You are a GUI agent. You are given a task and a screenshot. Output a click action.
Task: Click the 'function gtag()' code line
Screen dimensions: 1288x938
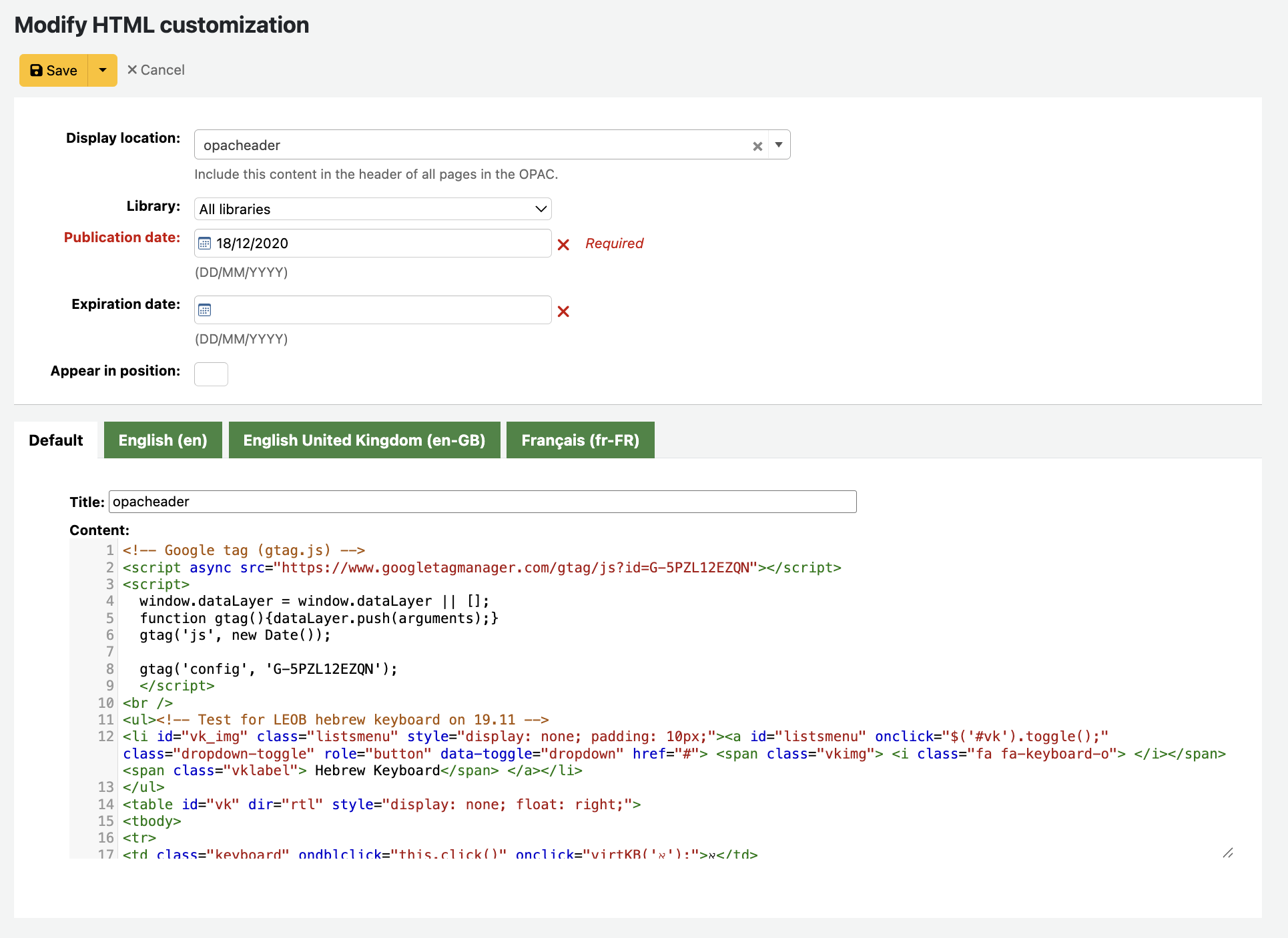(319, 618)
